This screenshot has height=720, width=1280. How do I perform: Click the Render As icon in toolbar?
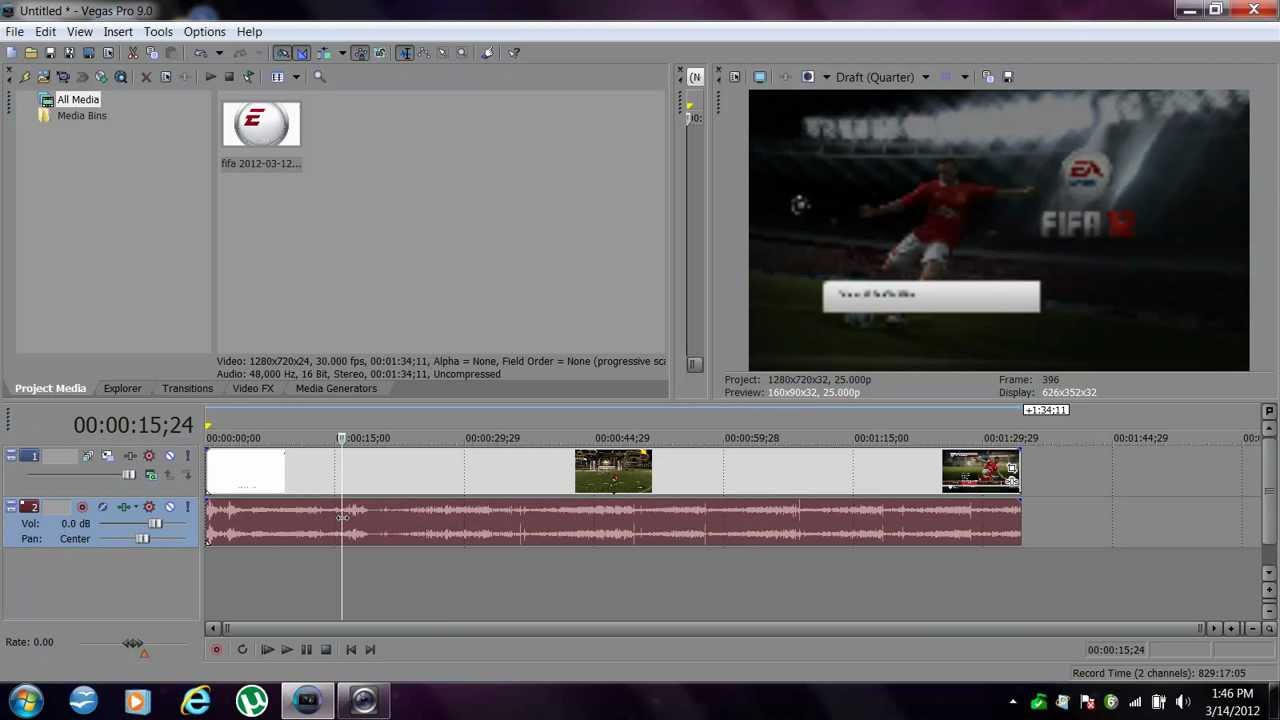89,53
